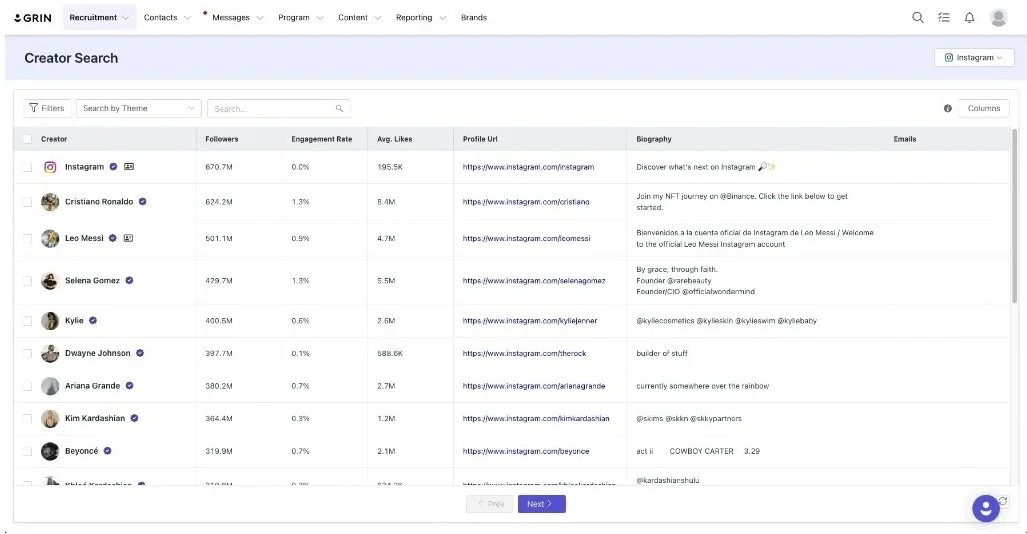Open the Columns settings button

[x=984, y=108]
